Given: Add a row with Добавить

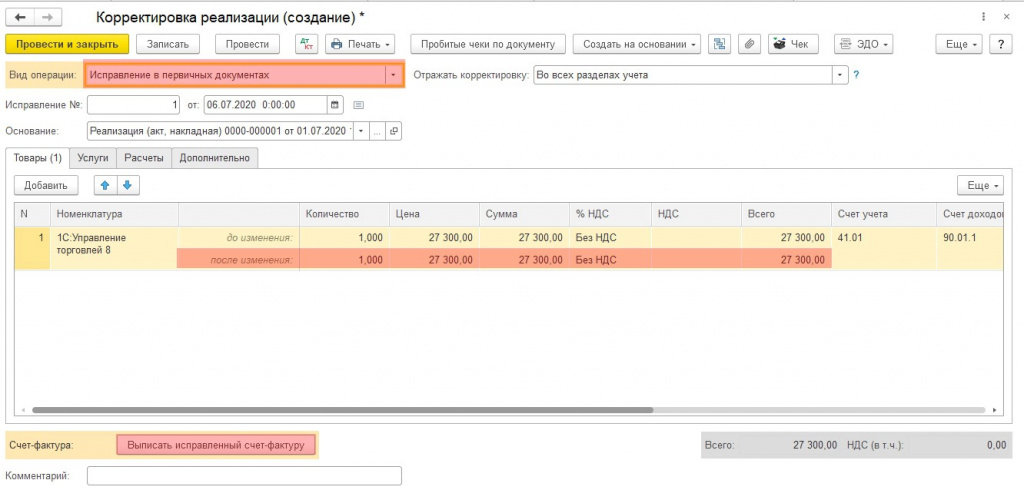Looking at the screenshot, I should 46,186.
